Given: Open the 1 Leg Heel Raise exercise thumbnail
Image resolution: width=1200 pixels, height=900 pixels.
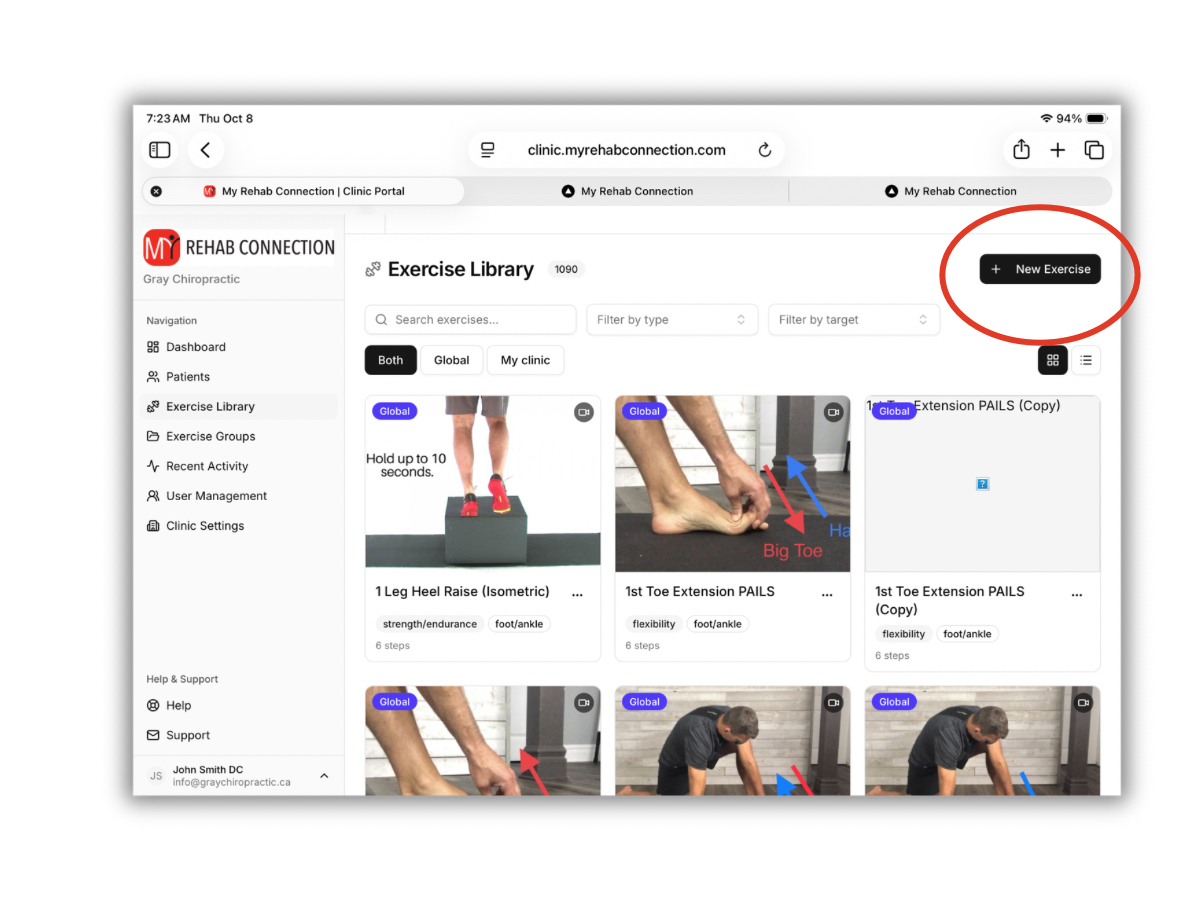Looking at the screenshot, I should tap(483, 484).
